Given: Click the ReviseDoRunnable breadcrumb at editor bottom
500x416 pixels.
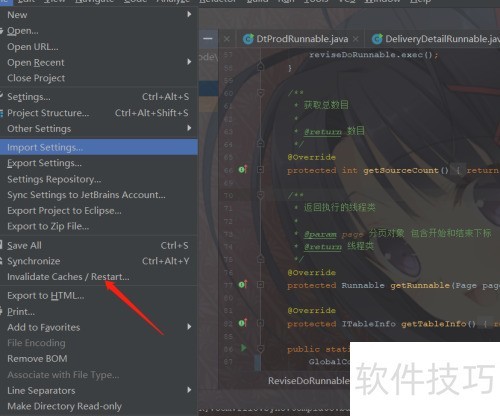Looking at the screenshot, I should tap(309, 381).
